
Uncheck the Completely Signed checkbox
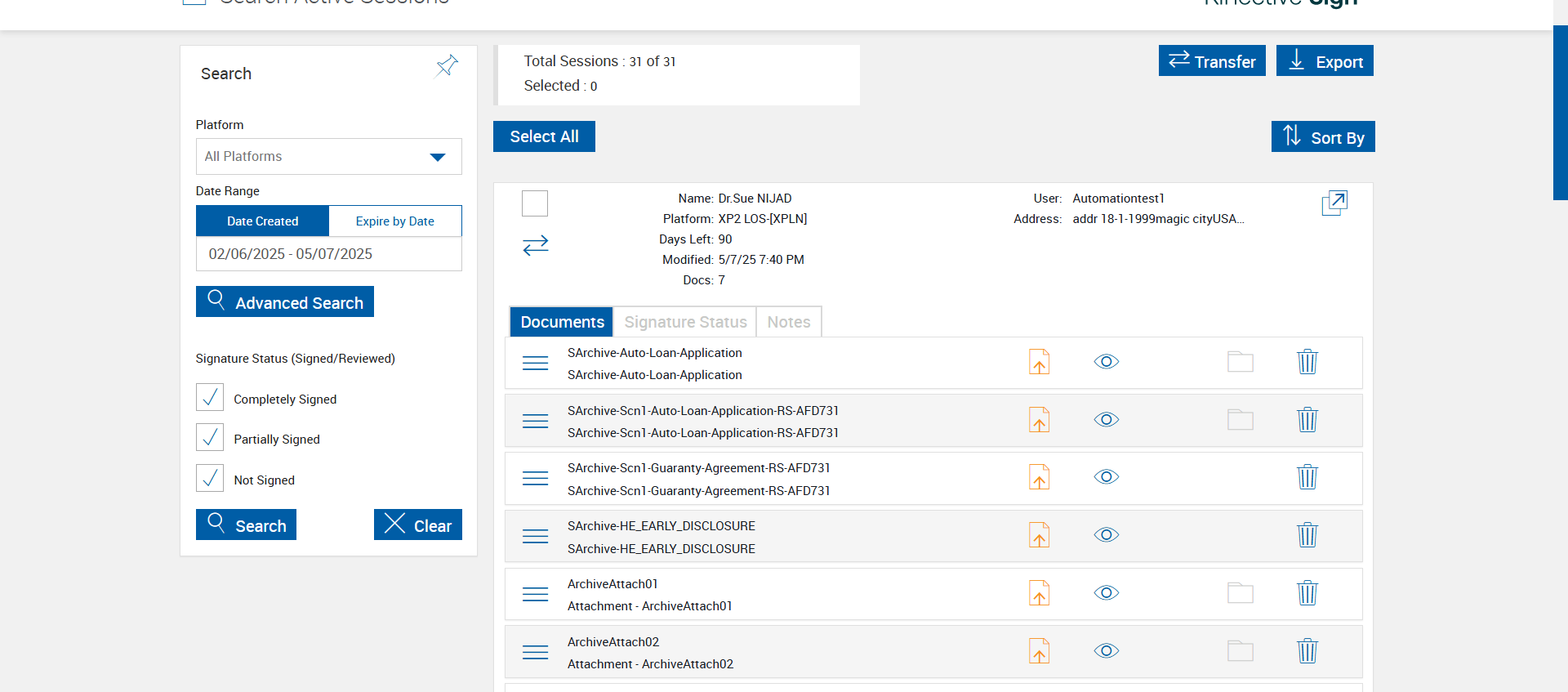coord(210,398)
